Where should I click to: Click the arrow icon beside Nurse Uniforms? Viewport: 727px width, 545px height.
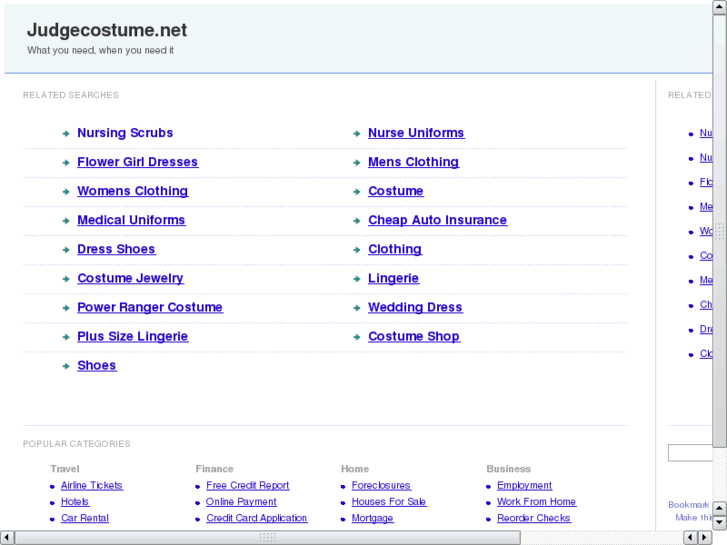click(x=357, y=134)
